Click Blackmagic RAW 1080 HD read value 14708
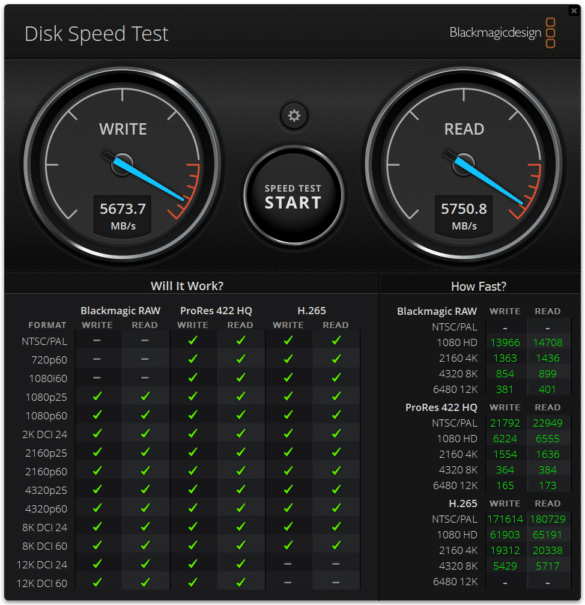585x605 pixels. point(548,343)
